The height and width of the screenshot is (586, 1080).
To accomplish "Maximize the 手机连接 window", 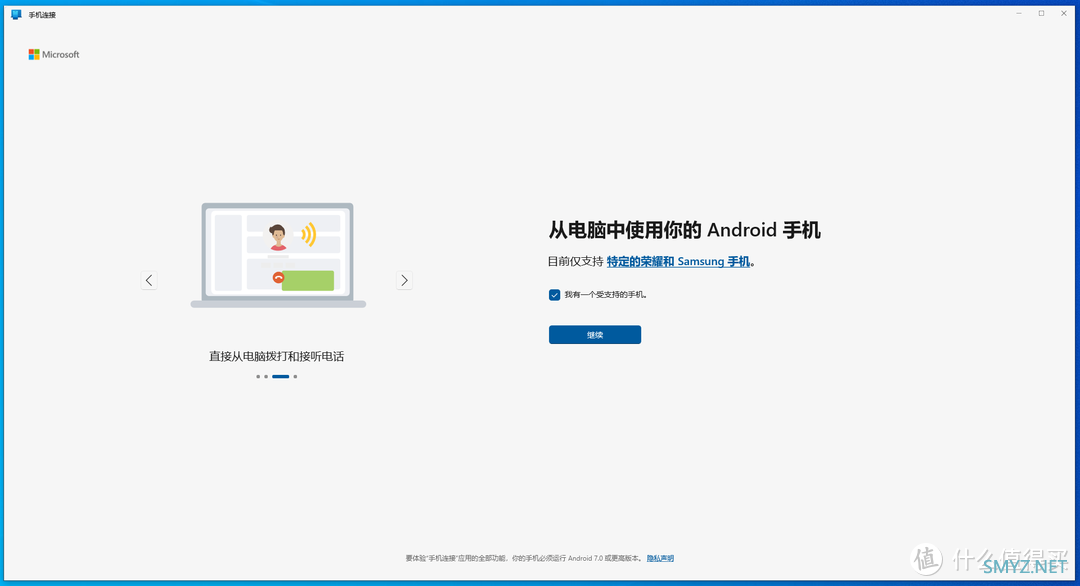I will click(x=1041, y=14).
